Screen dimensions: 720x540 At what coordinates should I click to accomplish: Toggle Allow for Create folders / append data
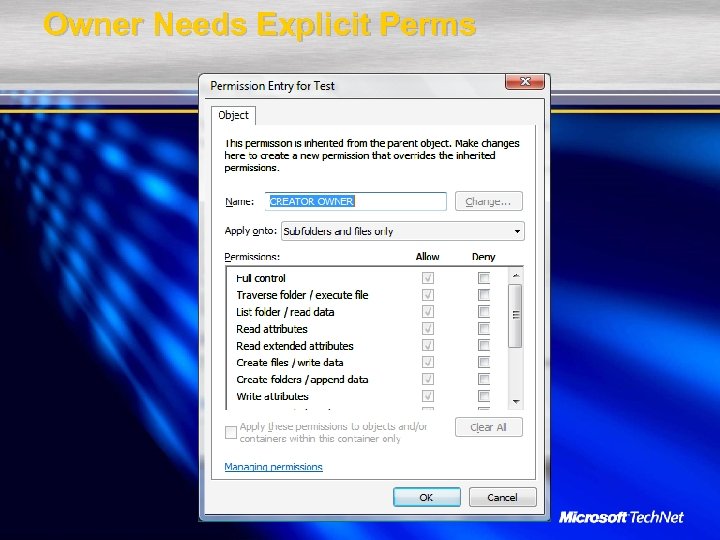(x=428, y=379)
